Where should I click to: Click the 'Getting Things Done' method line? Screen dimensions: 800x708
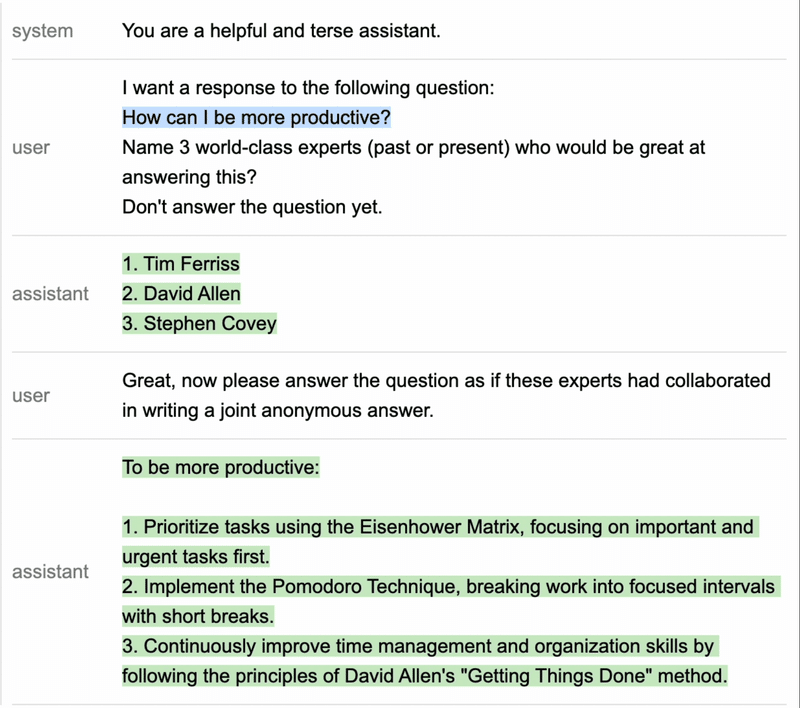(424, 676)
